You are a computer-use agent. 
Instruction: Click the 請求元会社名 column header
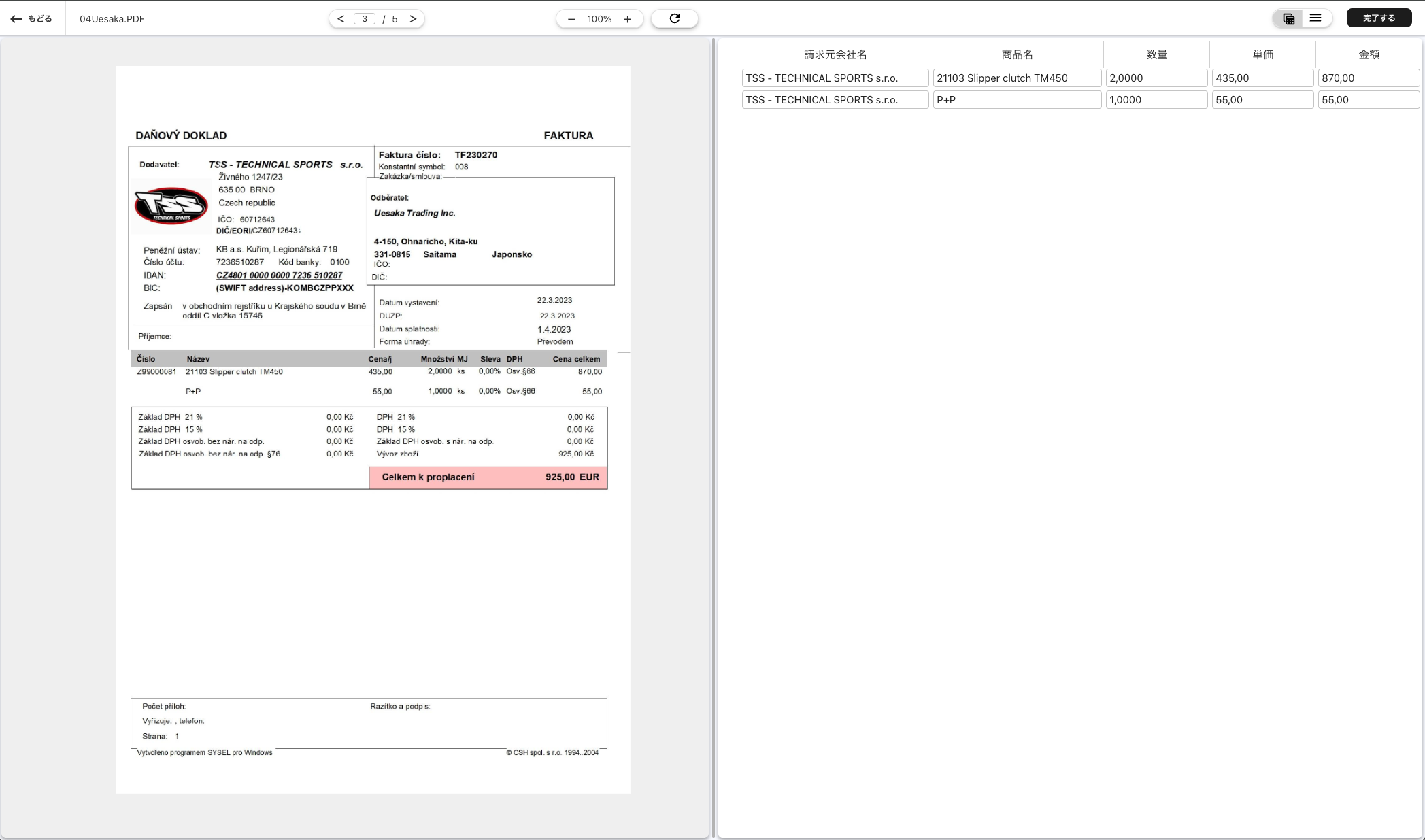pos(835,54)
